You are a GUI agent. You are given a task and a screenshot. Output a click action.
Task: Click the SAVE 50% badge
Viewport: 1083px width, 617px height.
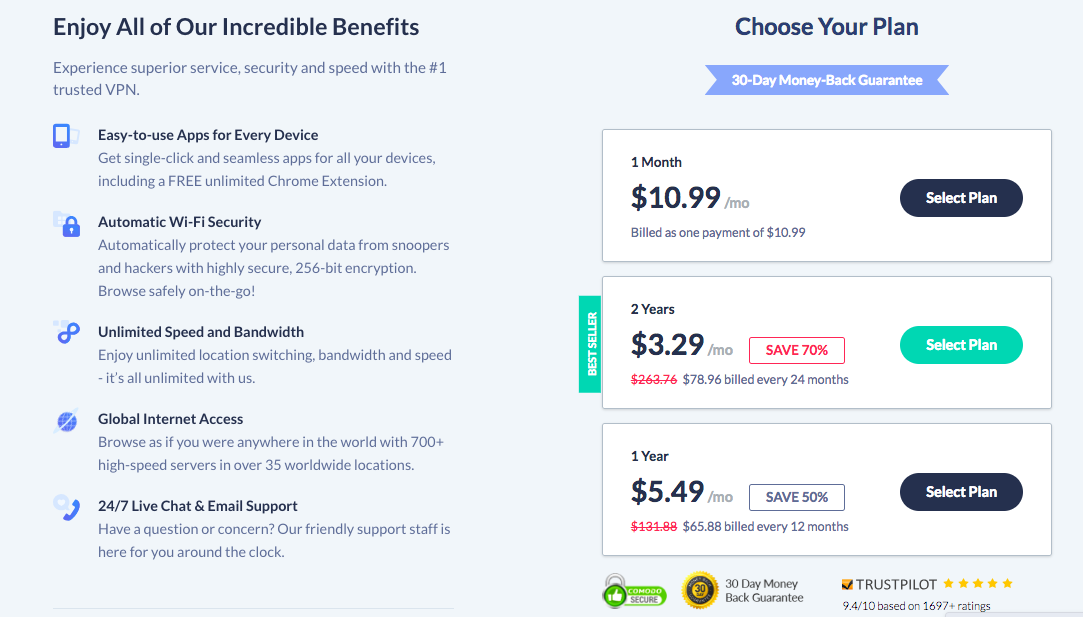tap(796, 497)
